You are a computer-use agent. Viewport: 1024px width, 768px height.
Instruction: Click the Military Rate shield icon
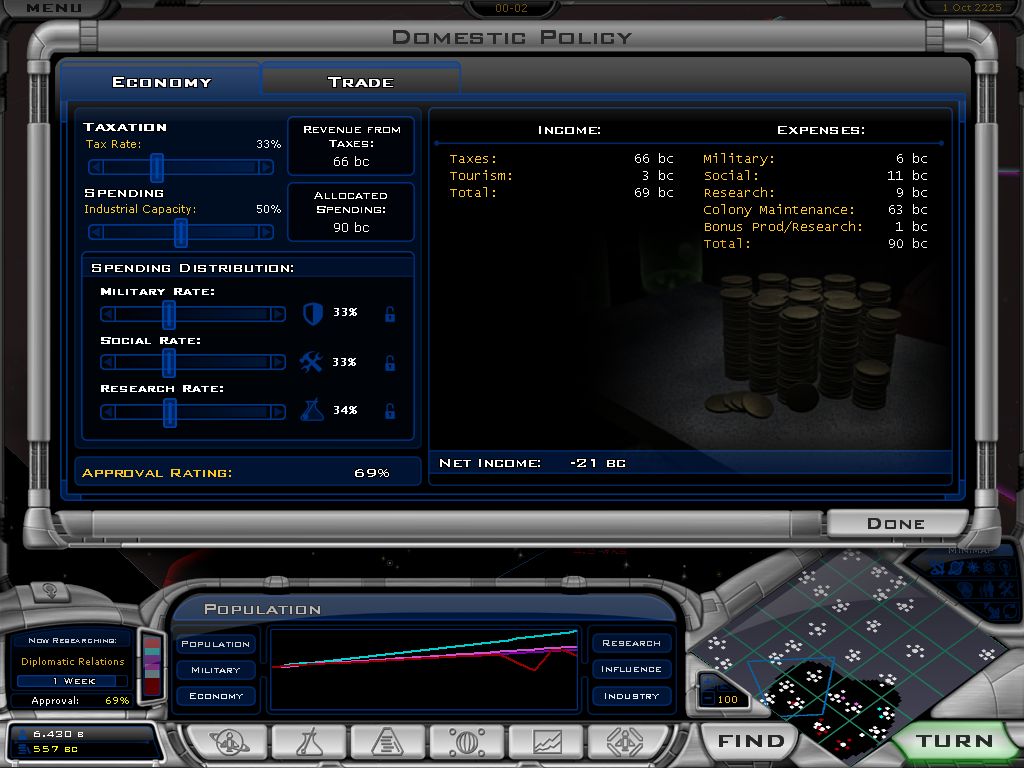tap(313, 313)
